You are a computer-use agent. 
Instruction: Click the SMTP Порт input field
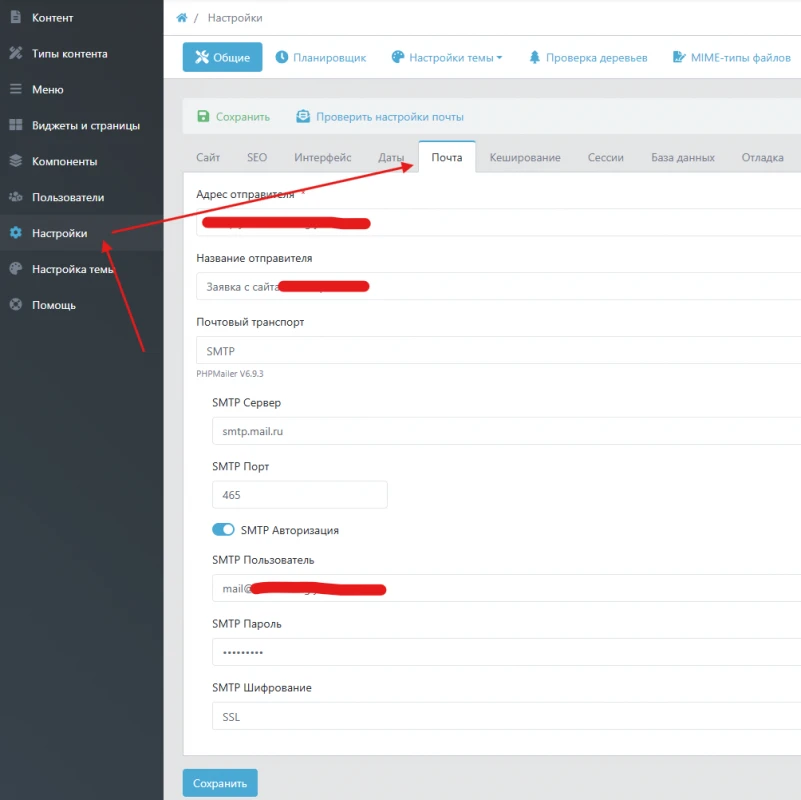299,495
